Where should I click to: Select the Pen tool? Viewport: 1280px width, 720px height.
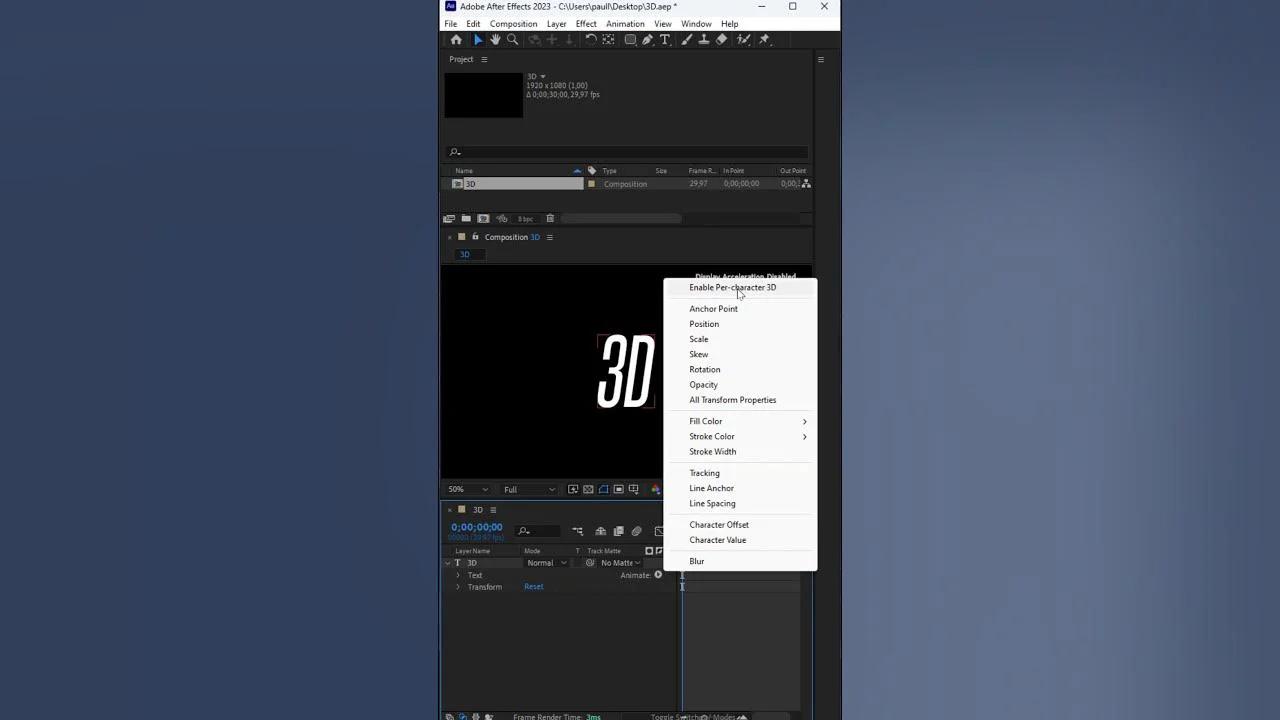click(x=647, y=40)
